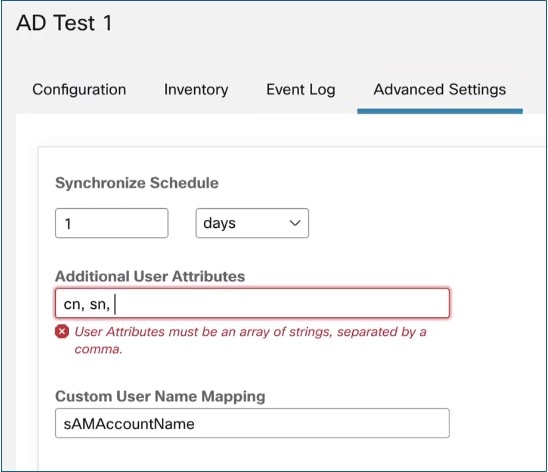Switch to the Configuration tab
This screenshot has width=548, height=472.
click(79, 89)
